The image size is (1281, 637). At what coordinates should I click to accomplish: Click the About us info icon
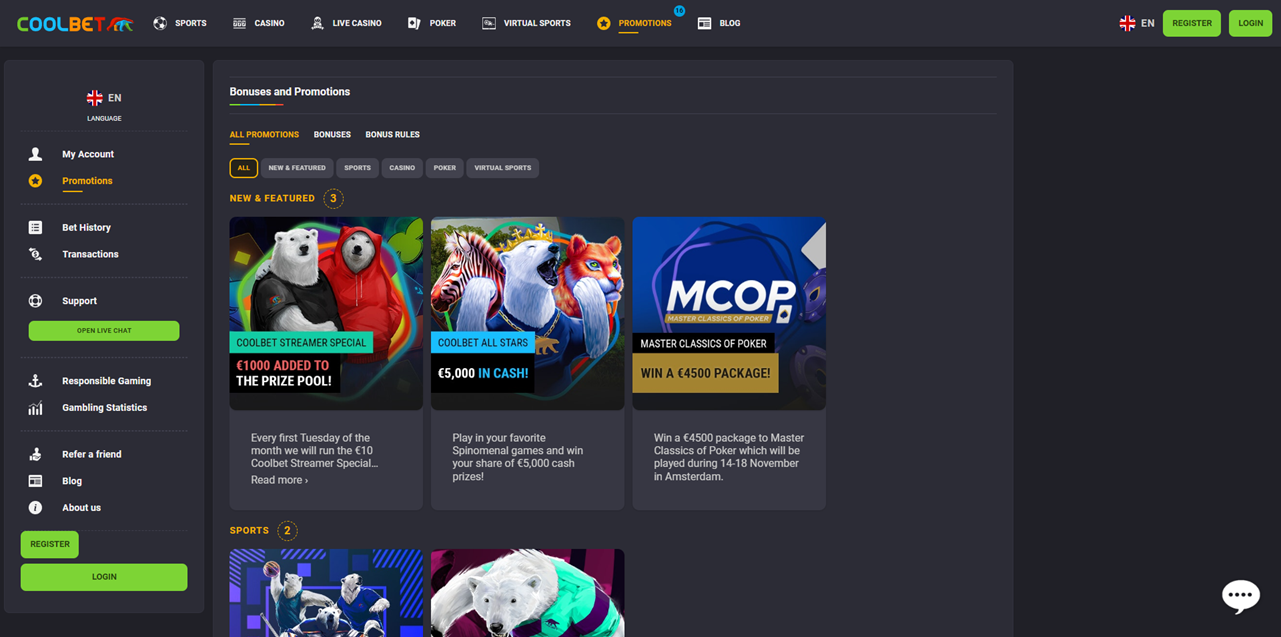point(35,508)
